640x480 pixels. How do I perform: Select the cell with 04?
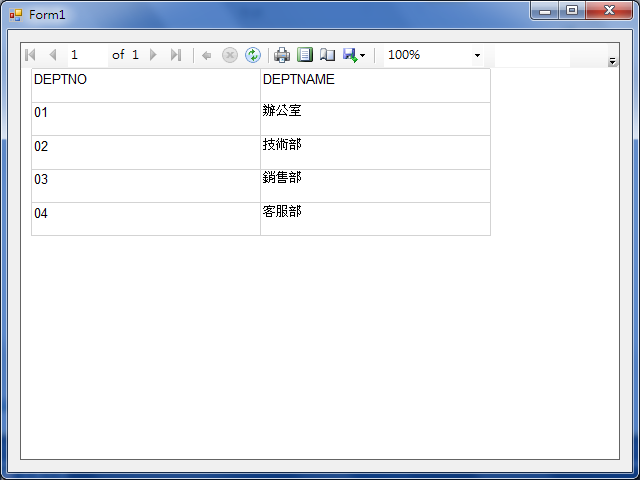pos(146,219)
